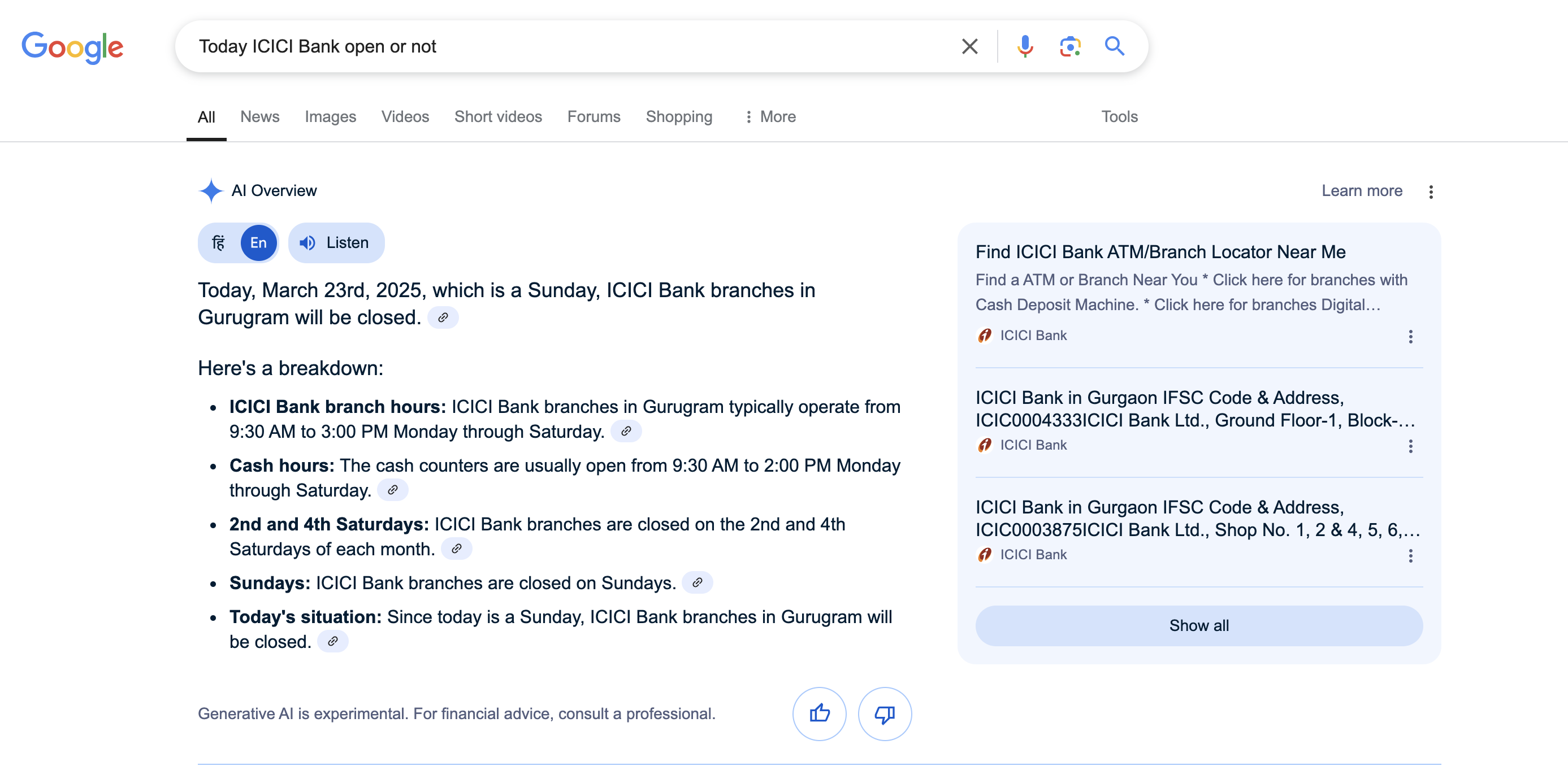Open the Learn more link
The width and height of the screenshot is (1568, 766).
(1361, 190)
